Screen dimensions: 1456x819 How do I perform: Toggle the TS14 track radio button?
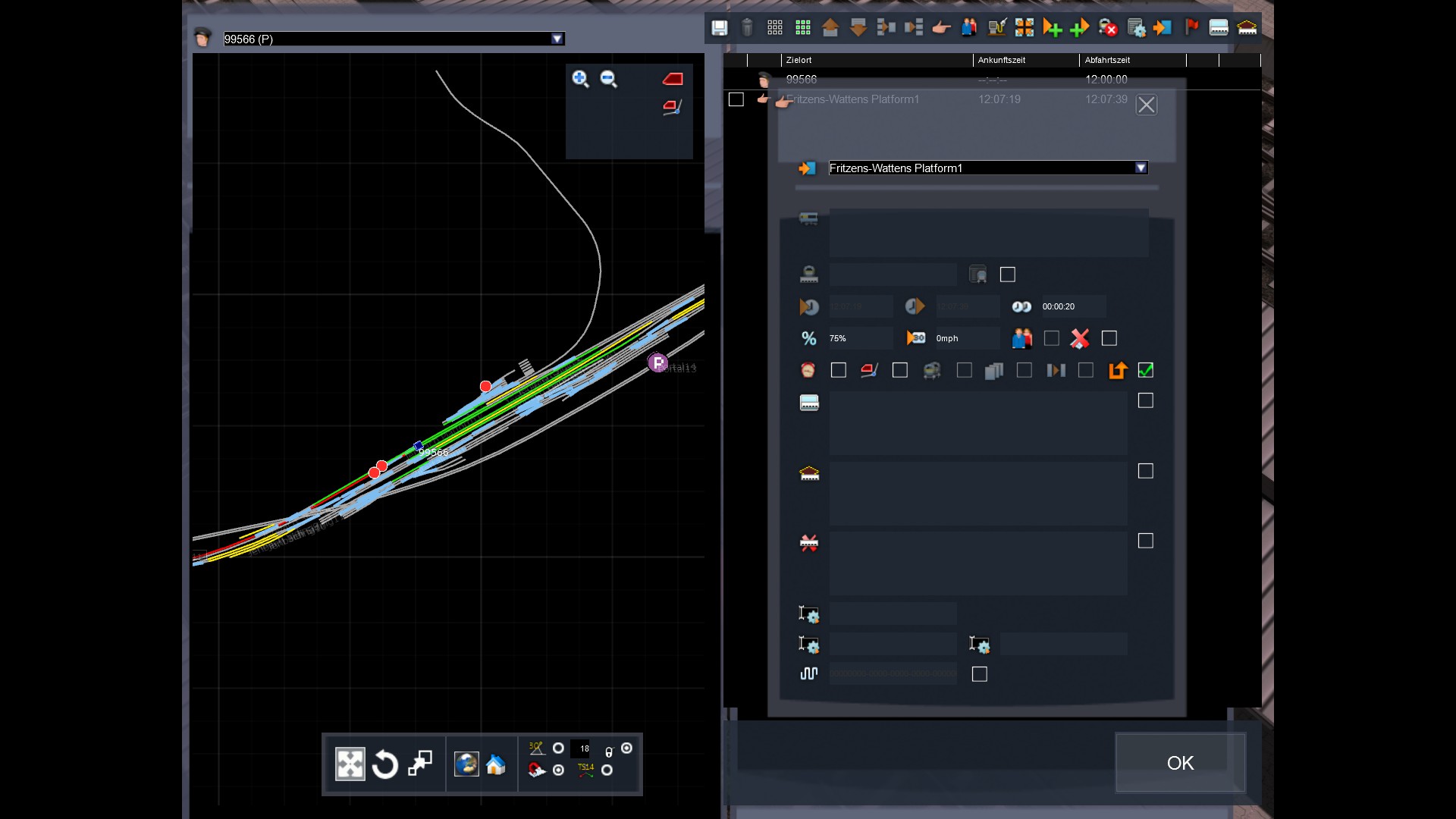[x=607, y=770]
